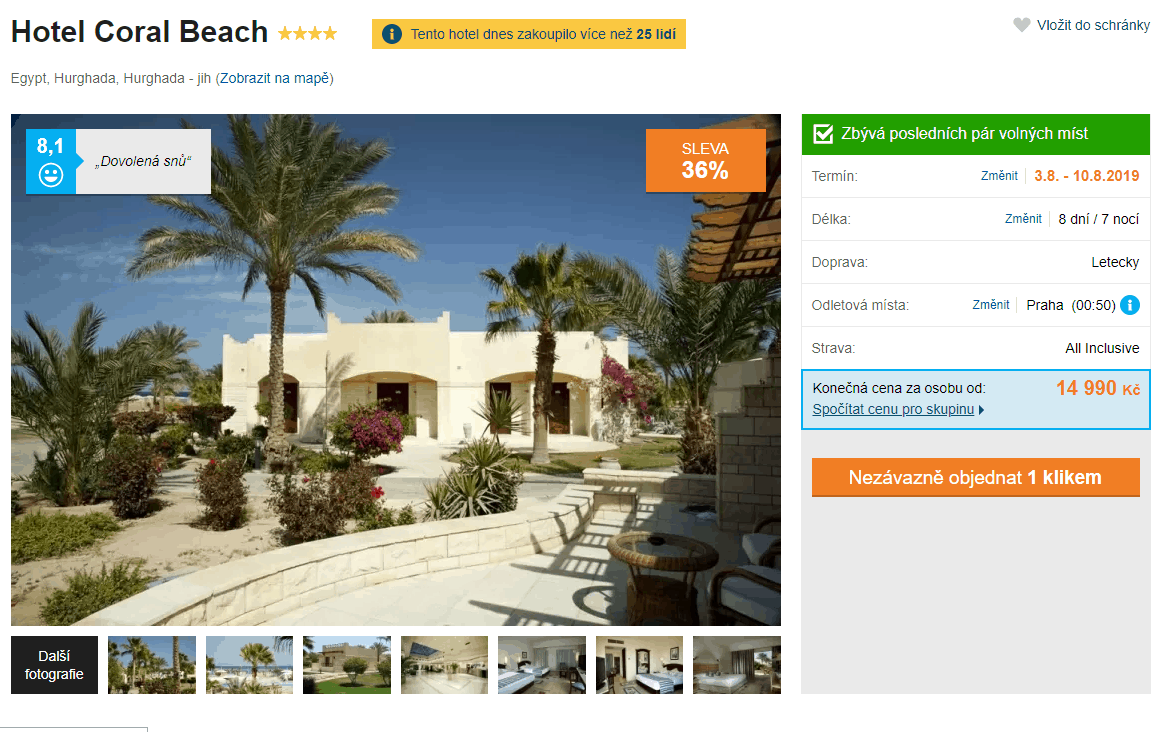1170x732 pixels.
Task: Click the heart icon to save hotel
Action: pos(1022,25)
